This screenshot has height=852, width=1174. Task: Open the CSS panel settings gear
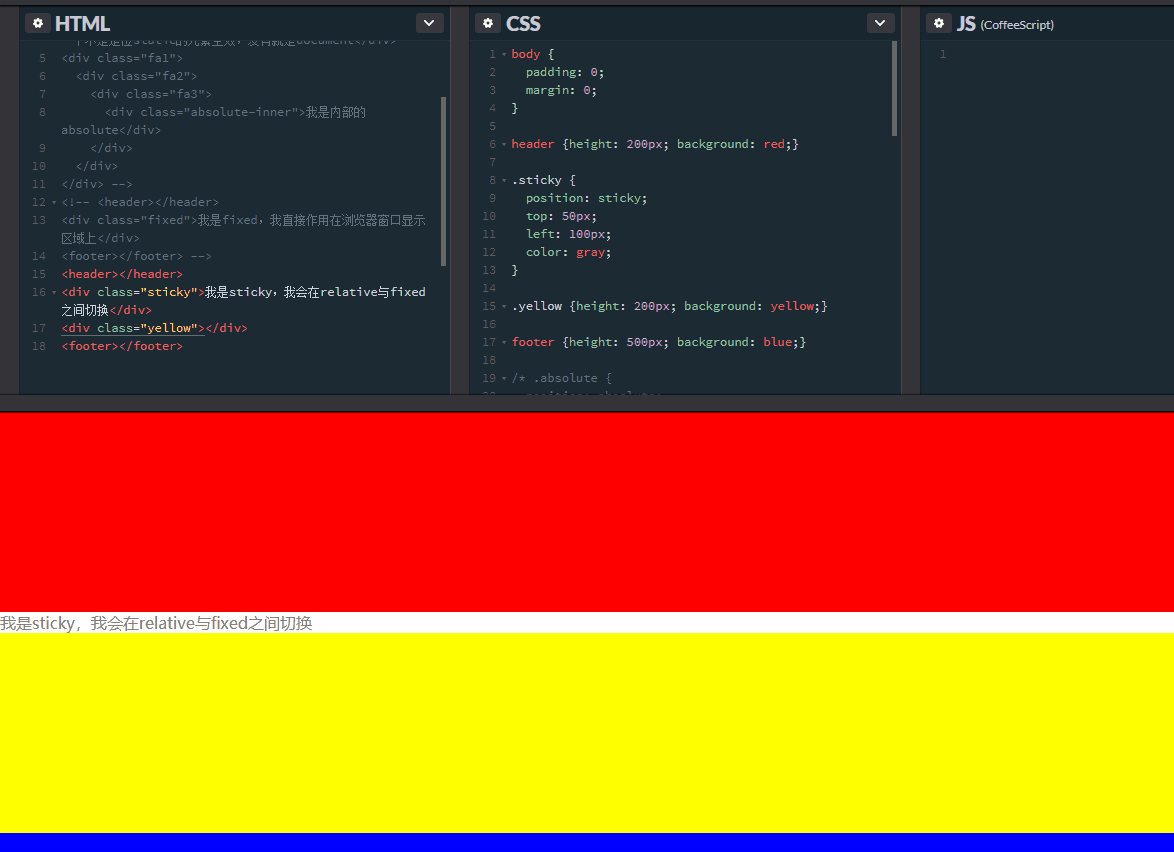pos(487,23)
